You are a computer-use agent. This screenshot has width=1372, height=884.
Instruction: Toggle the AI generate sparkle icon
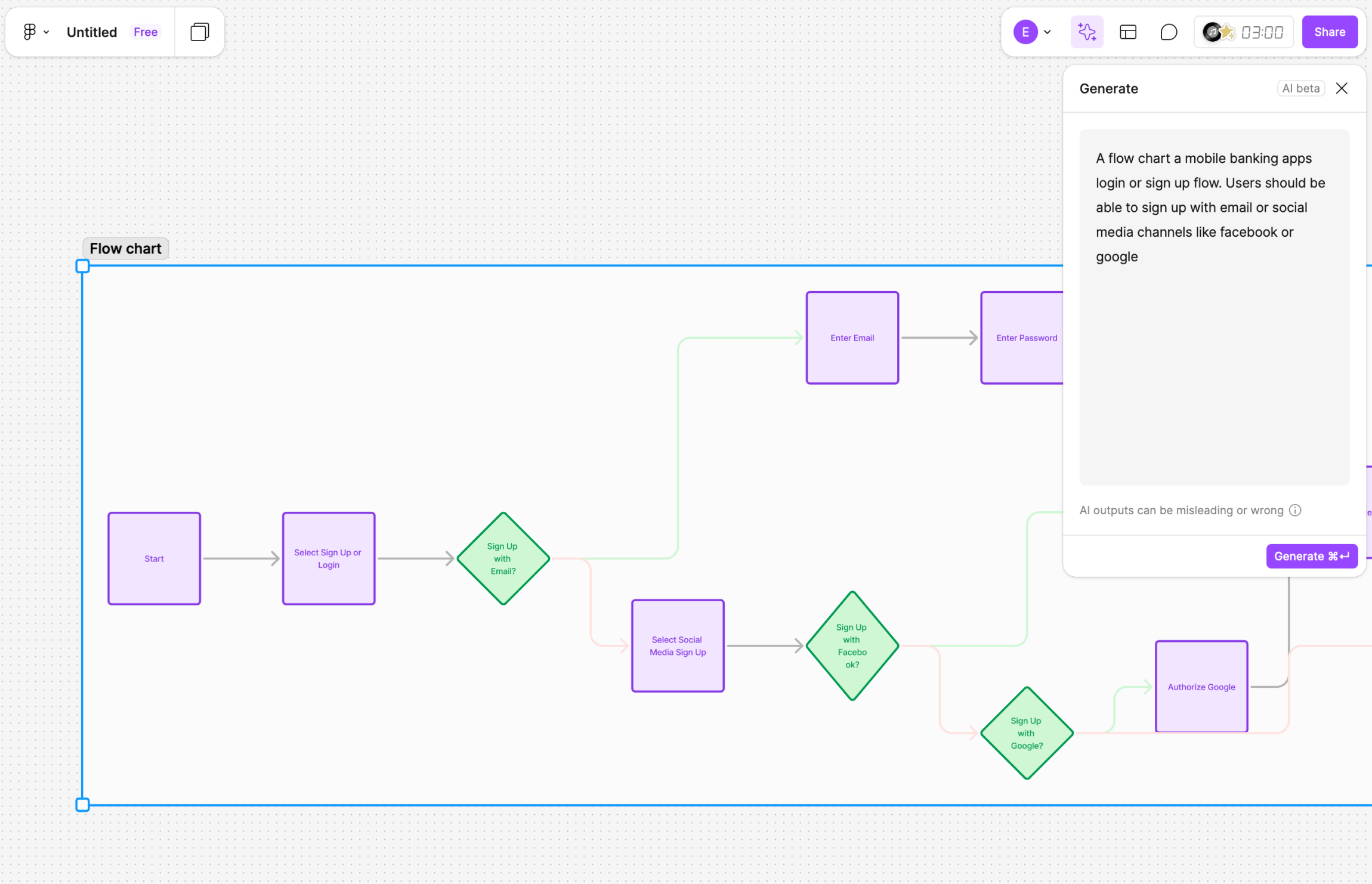click(1087, 32)
